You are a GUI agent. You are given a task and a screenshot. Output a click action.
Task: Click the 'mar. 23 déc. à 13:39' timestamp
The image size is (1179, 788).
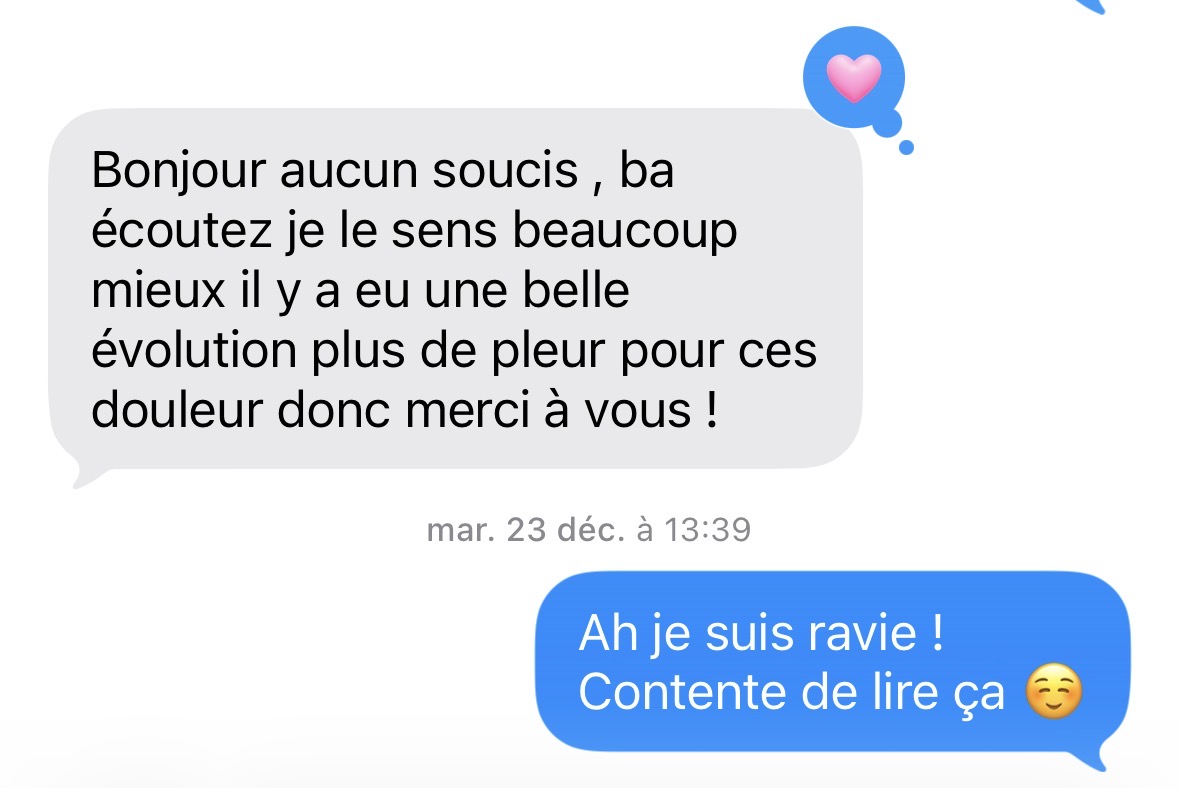(x=589, y=530)
